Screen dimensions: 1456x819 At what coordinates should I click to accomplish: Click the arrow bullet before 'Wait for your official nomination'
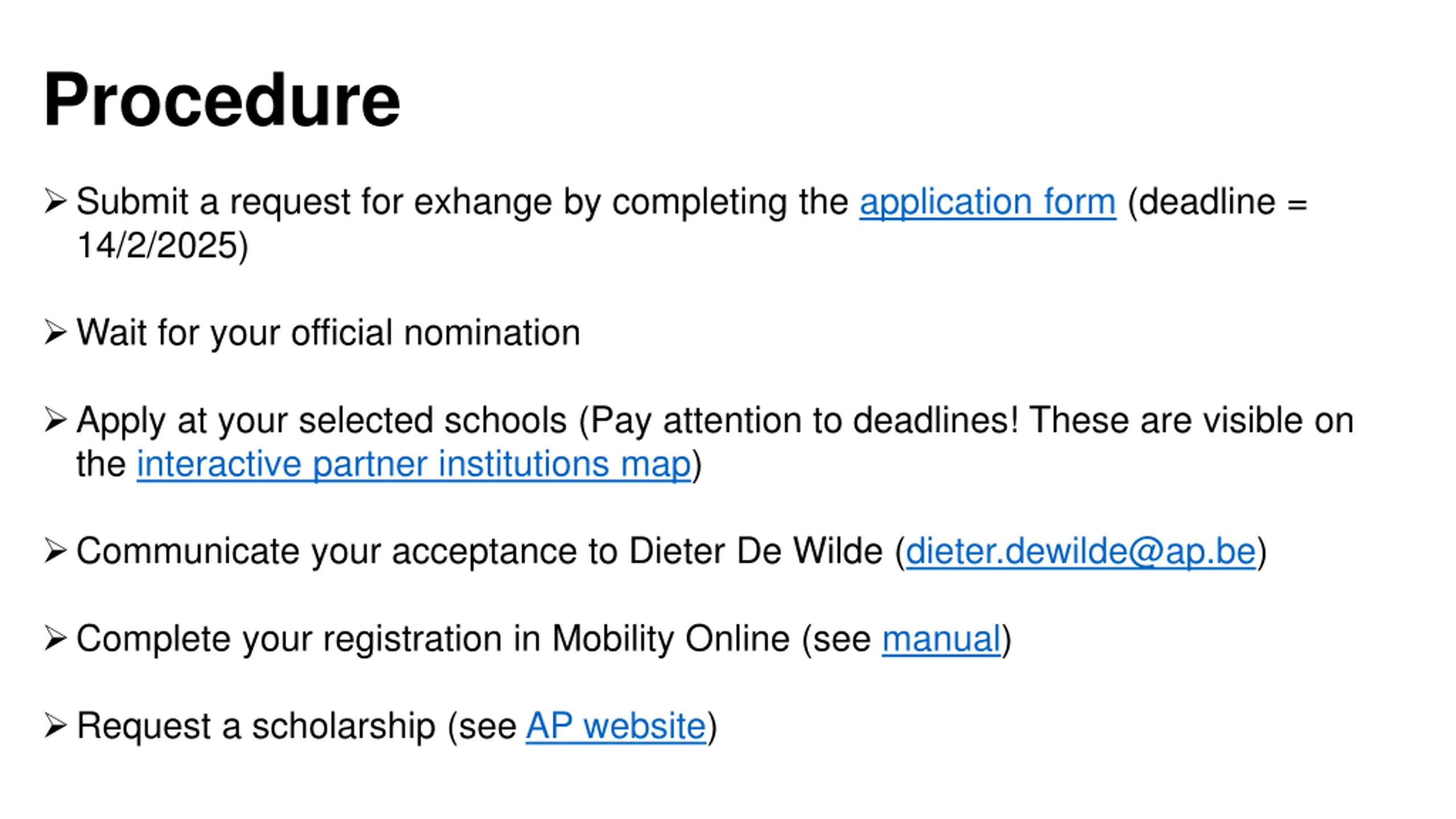(56, 332)
